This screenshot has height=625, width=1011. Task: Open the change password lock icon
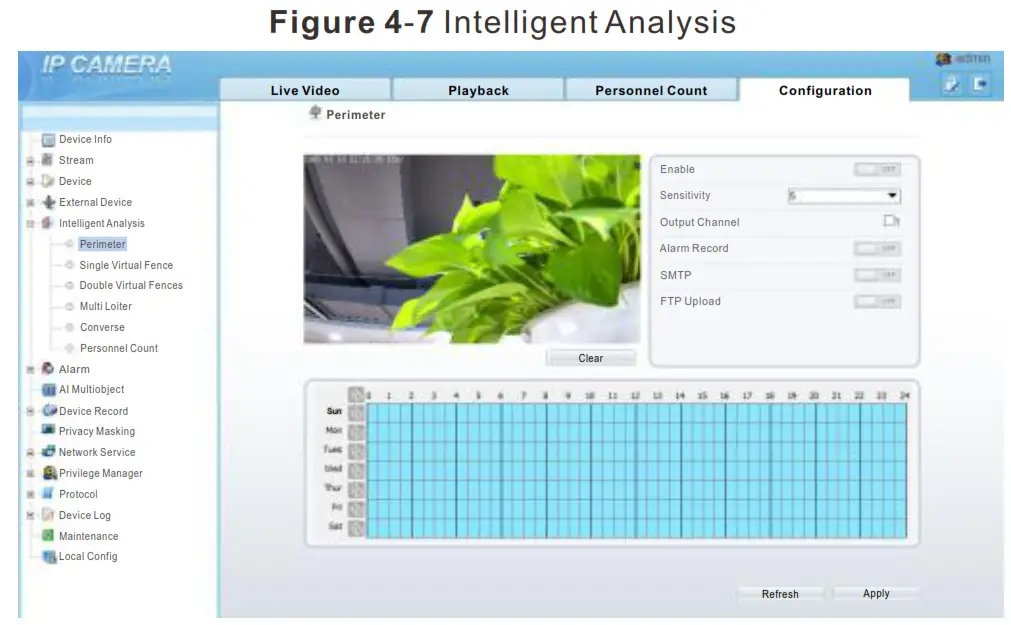952,84
